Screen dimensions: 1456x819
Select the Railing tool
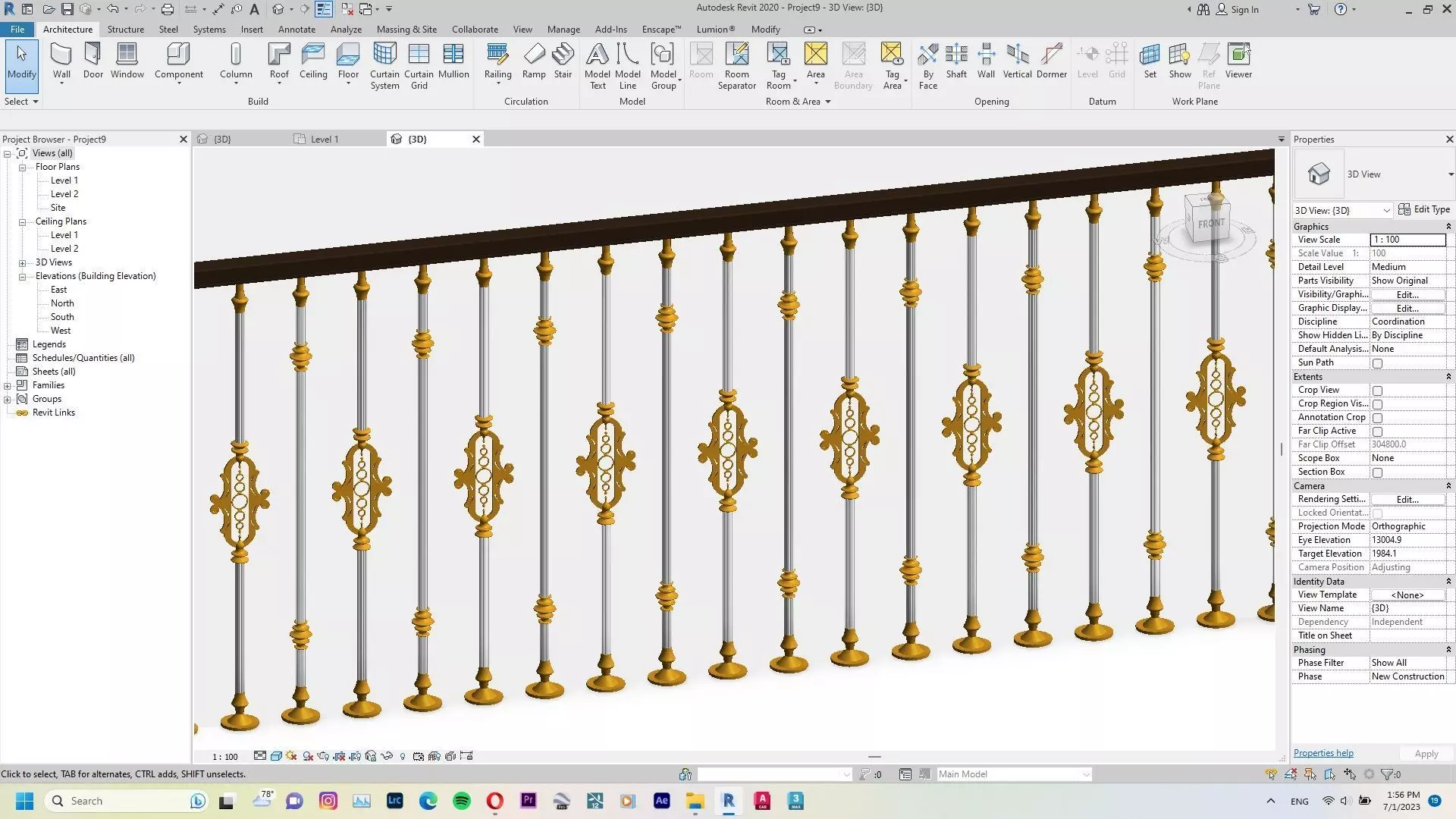pyautogui.click(x=497, y=61)
